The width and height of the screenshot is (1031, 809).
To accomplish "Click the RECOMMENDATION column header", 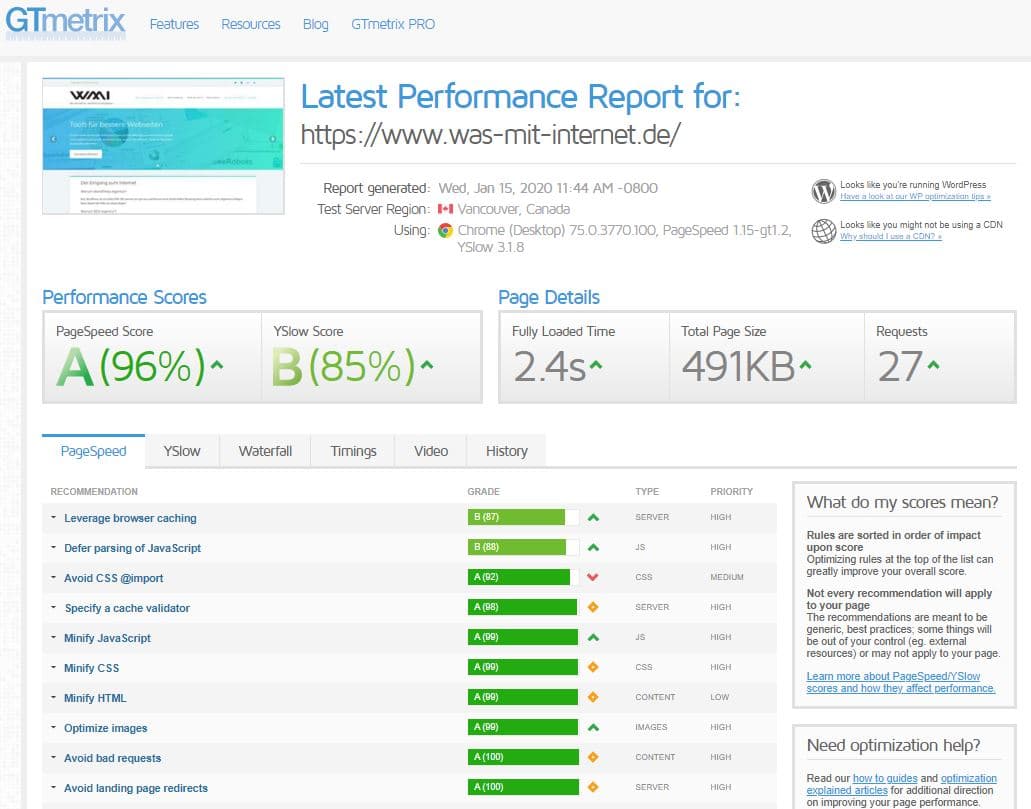I will click(94, 491).
